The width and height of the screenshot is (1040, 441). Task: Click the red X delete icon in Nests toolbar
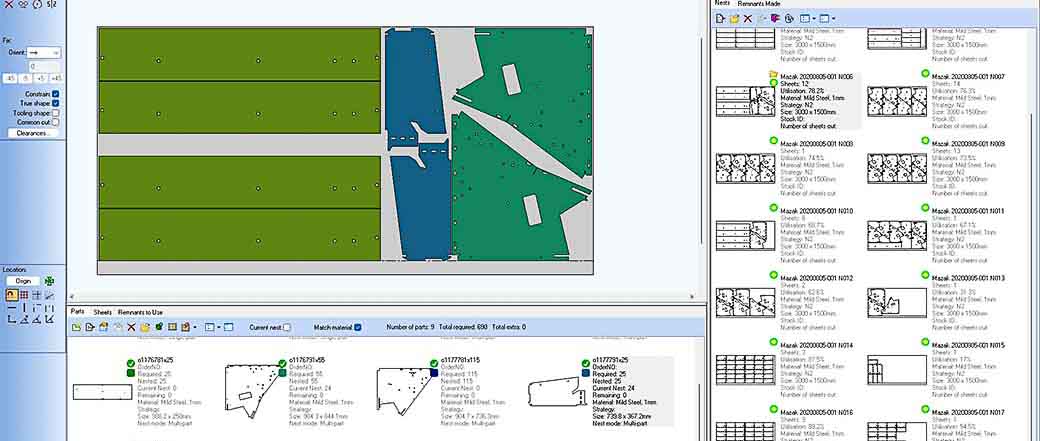coord(747,18)
